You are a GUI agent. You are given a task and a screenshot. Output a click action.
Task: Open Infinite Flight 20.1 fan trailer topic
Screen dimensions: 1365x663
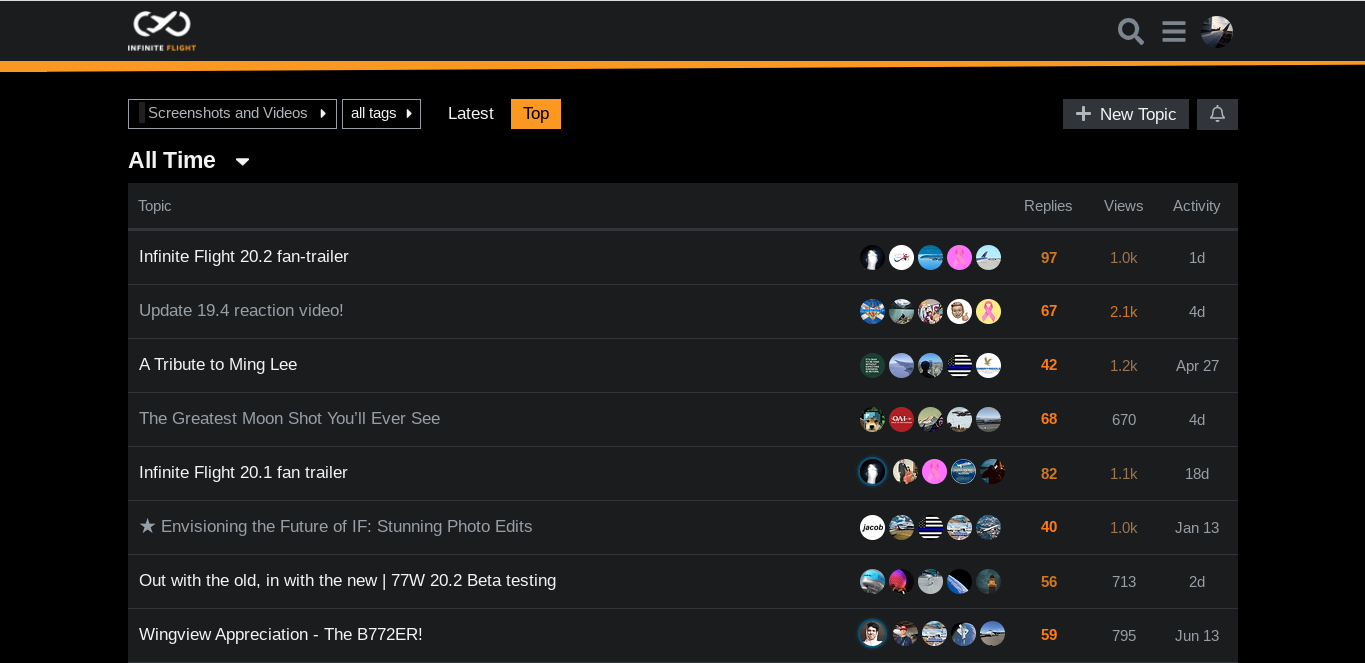pyautogui.click(x=243, y=473)
